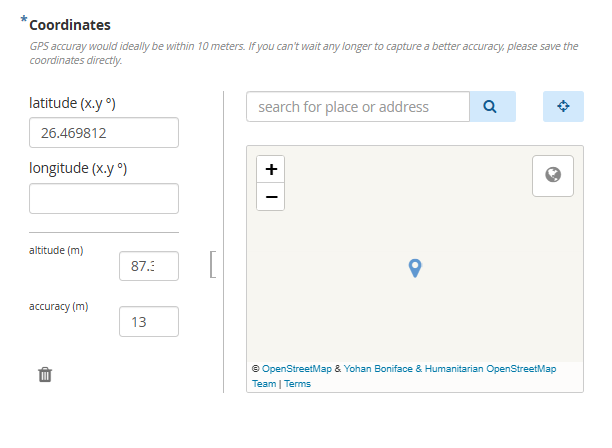The width and height of the screenshot is (612, 448).
Task: Detect current location with crosshair button
Action: tap(563, 107)
